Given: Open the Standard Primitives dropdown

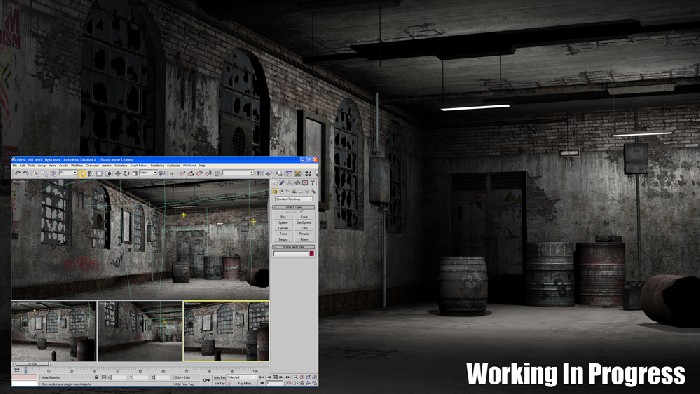Looking at the screenshot, I should pyautogui.click(x=294, y=199).
